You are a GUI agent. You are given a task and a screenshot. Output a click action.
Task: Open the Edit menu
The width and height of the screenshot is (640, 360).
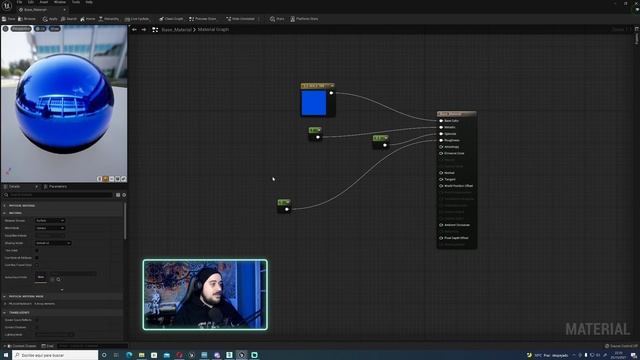[31, 2]
